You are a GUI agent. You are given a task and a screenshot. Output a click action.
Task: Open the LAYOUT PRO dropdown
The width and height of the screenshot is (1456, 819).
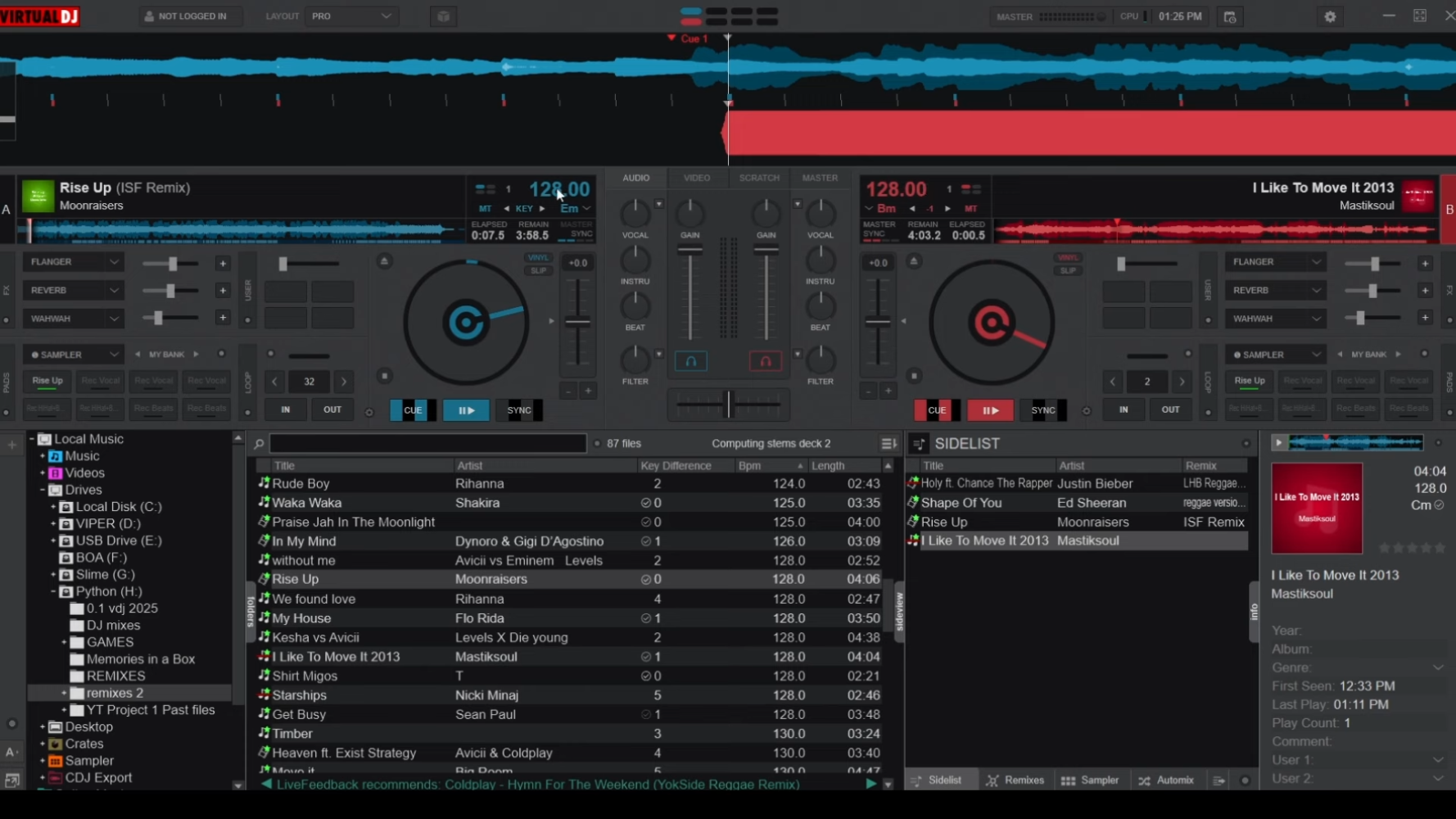tap(350, 16)
